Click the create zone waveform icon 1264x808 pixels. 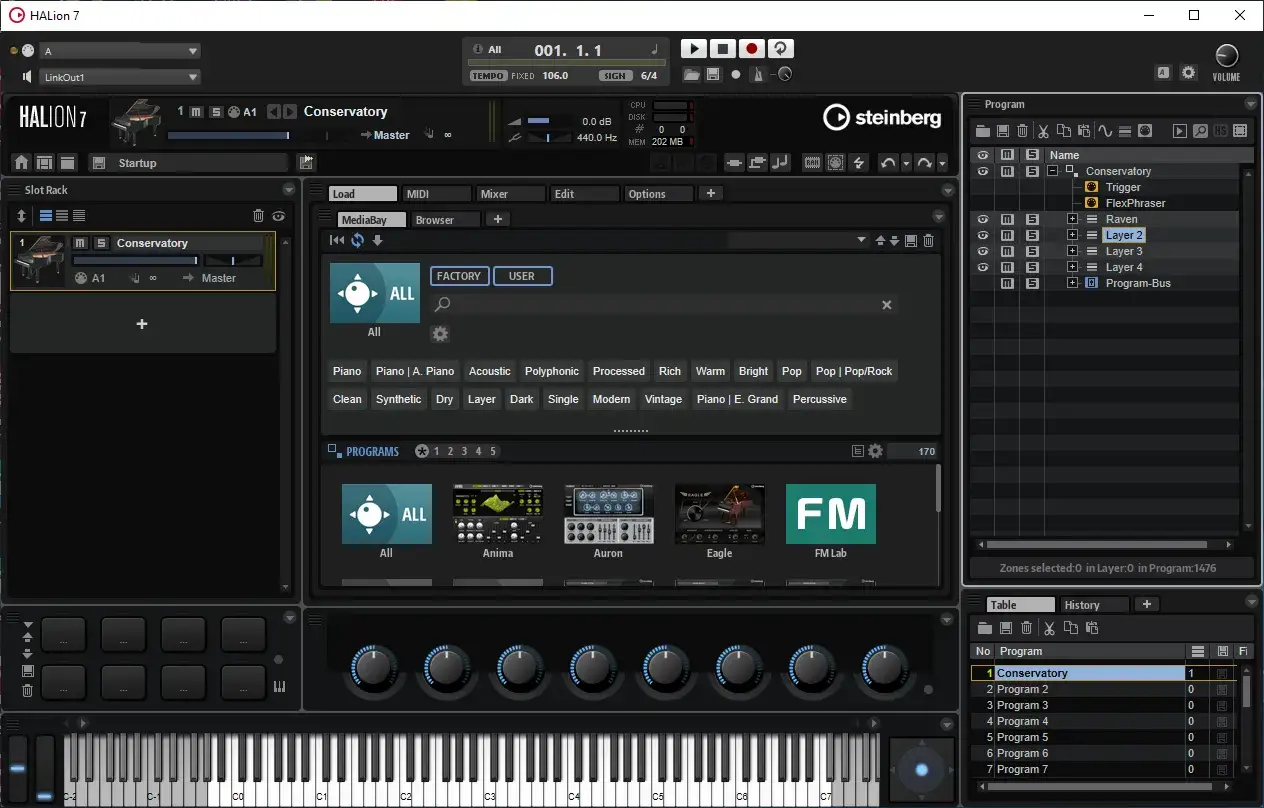coord(1105,131)
